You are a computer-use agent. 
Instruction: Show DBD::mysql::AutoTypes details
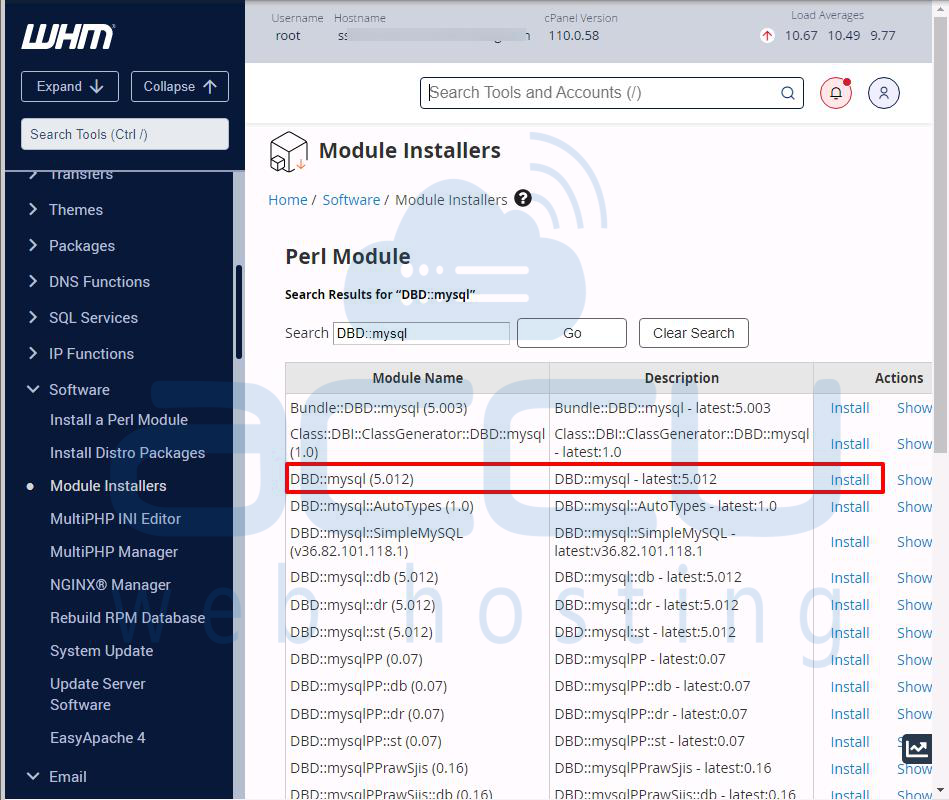914,507
